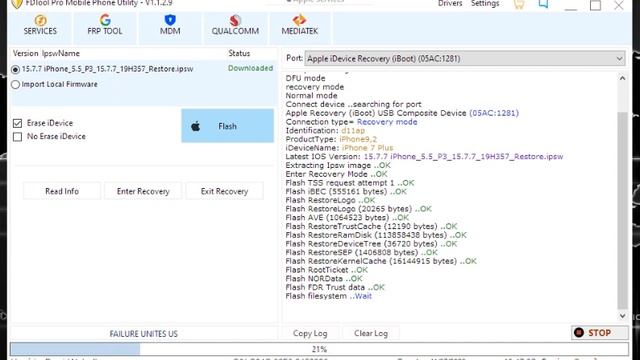This screenshot has width=640, height=360.
Task: Click the Downloaded status text
Action: pos(250,68)
